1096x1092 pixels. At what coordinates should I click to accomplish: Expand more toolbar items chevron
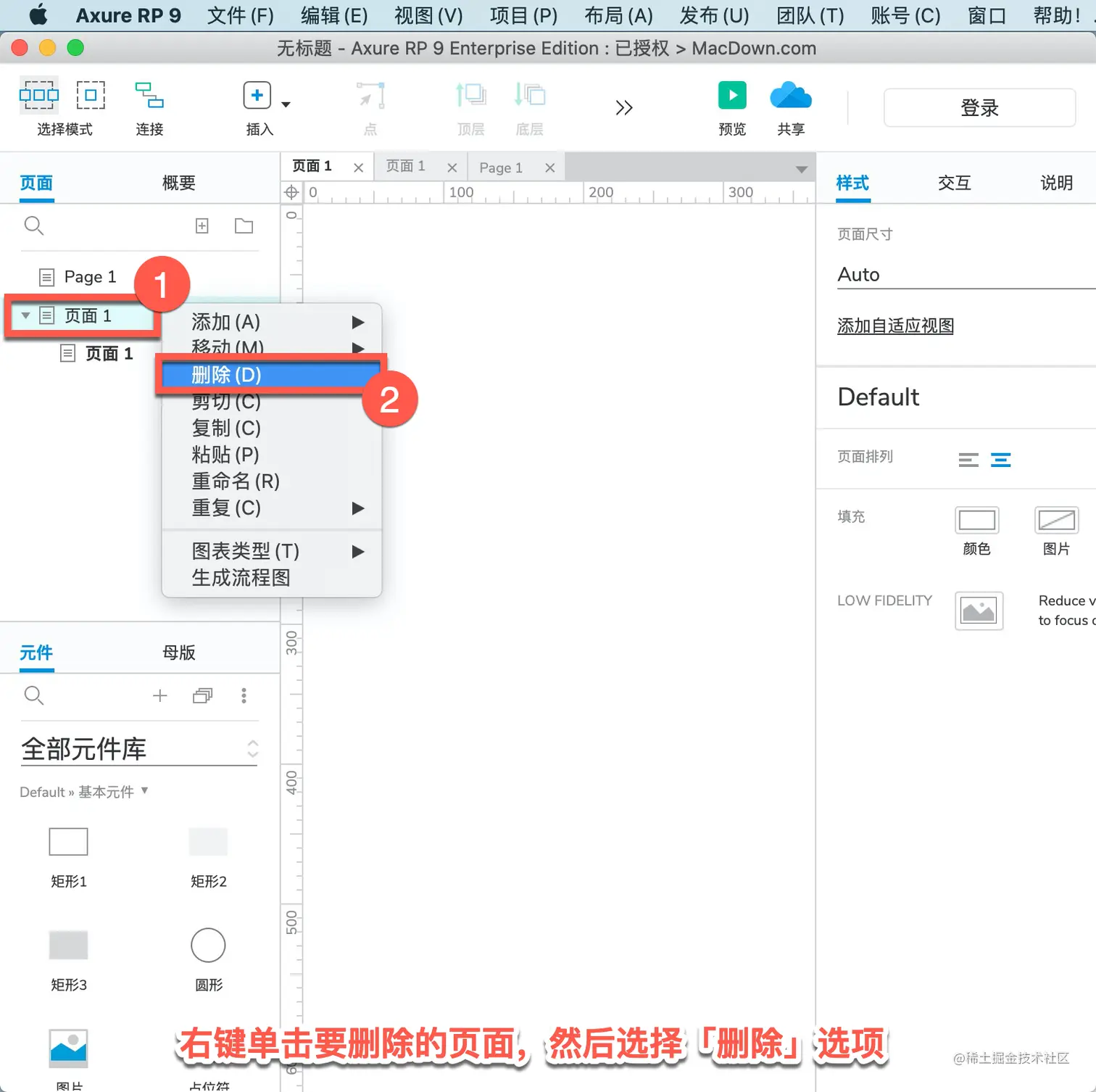pyautogui.click(x=623, y=108)
